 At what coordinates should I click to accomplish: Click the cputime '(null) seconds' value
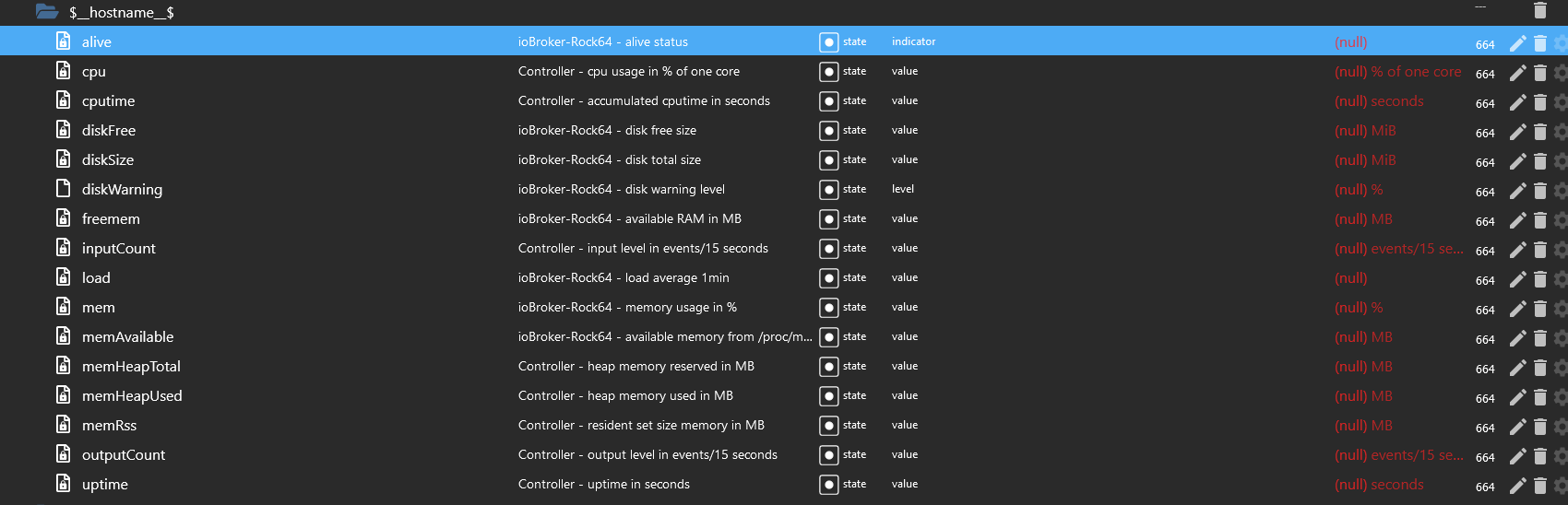pos(1379,101)
